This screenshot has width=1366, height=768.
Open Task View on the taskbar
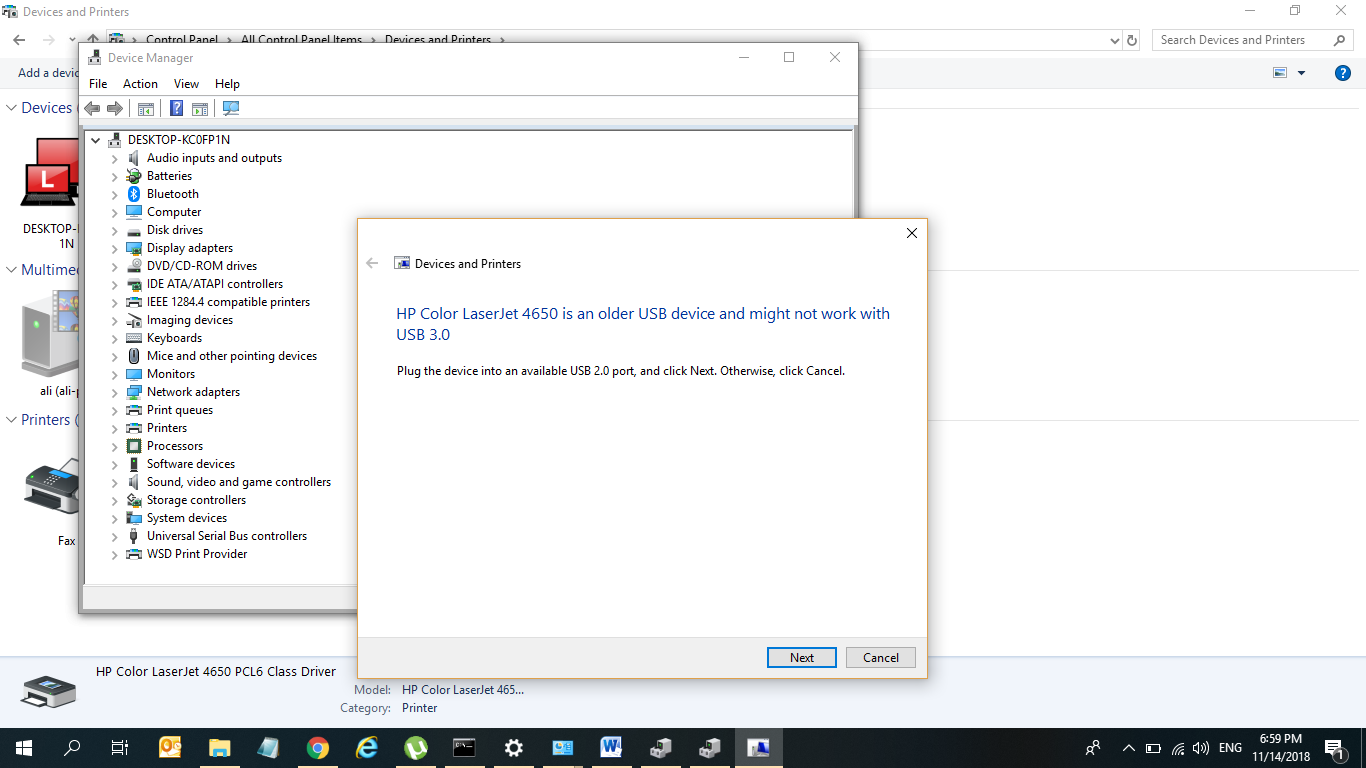pos(120,747)
